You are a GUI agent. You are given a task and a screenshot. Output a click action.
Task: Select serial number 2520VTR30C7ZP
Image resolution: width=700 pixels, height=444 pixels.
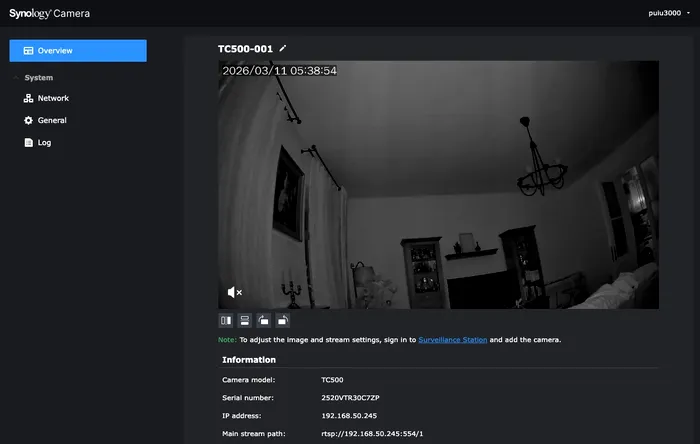(x=350, y=398)
